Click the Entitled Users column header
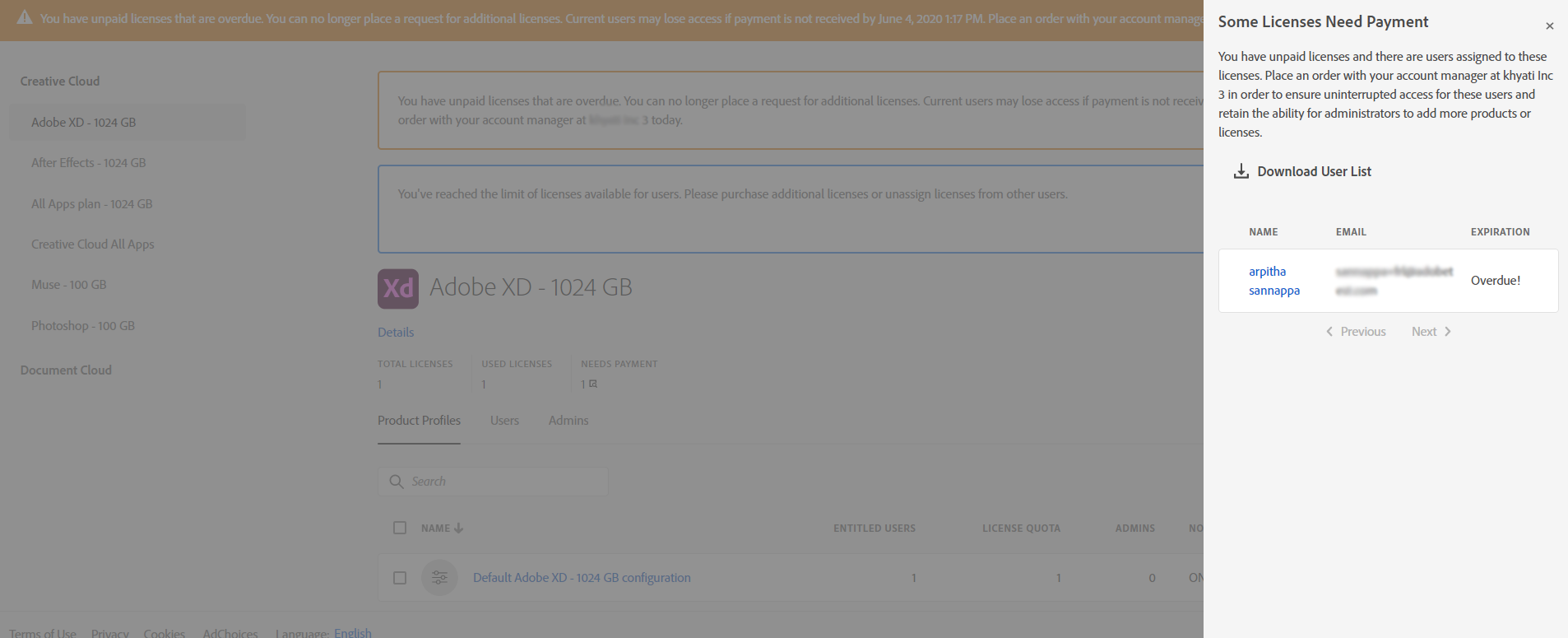 tap(874, 529)
